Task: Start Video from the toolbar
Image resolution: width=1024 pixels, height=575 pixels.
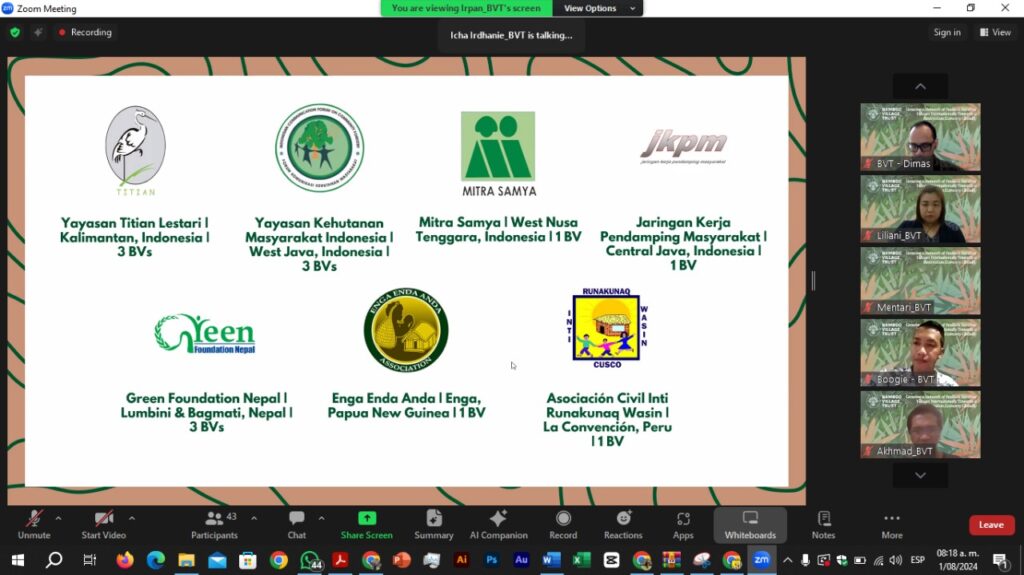Action: 103,525
